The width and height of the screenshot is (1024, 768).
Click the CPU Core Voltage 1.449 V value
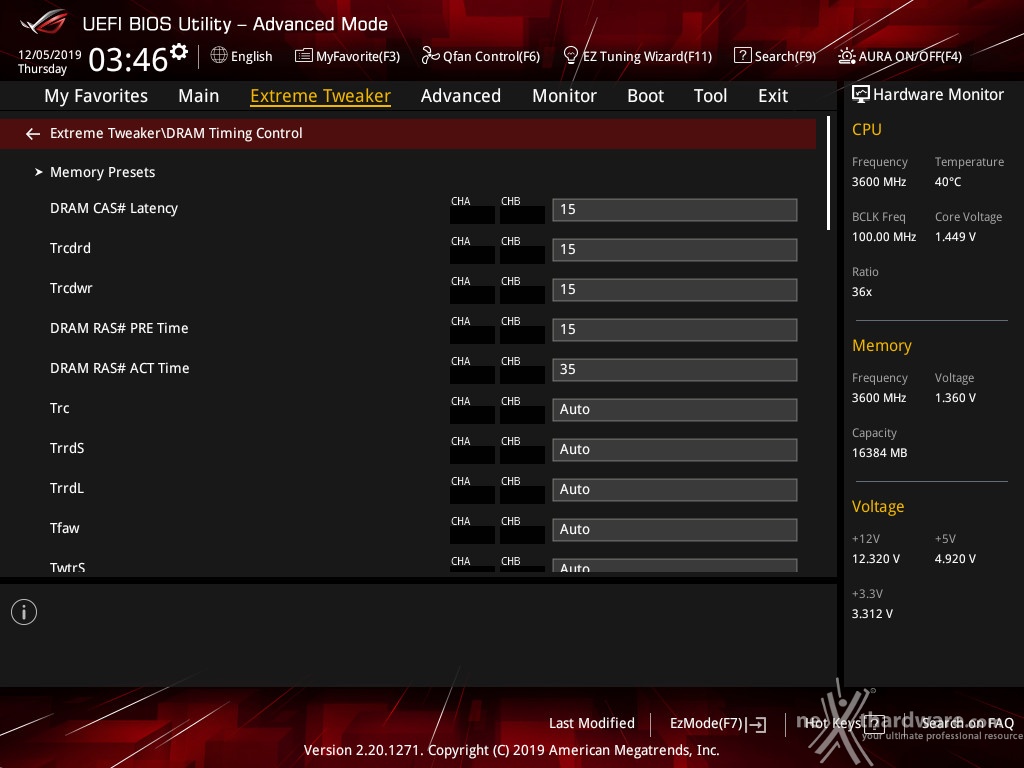click(955, 237)
